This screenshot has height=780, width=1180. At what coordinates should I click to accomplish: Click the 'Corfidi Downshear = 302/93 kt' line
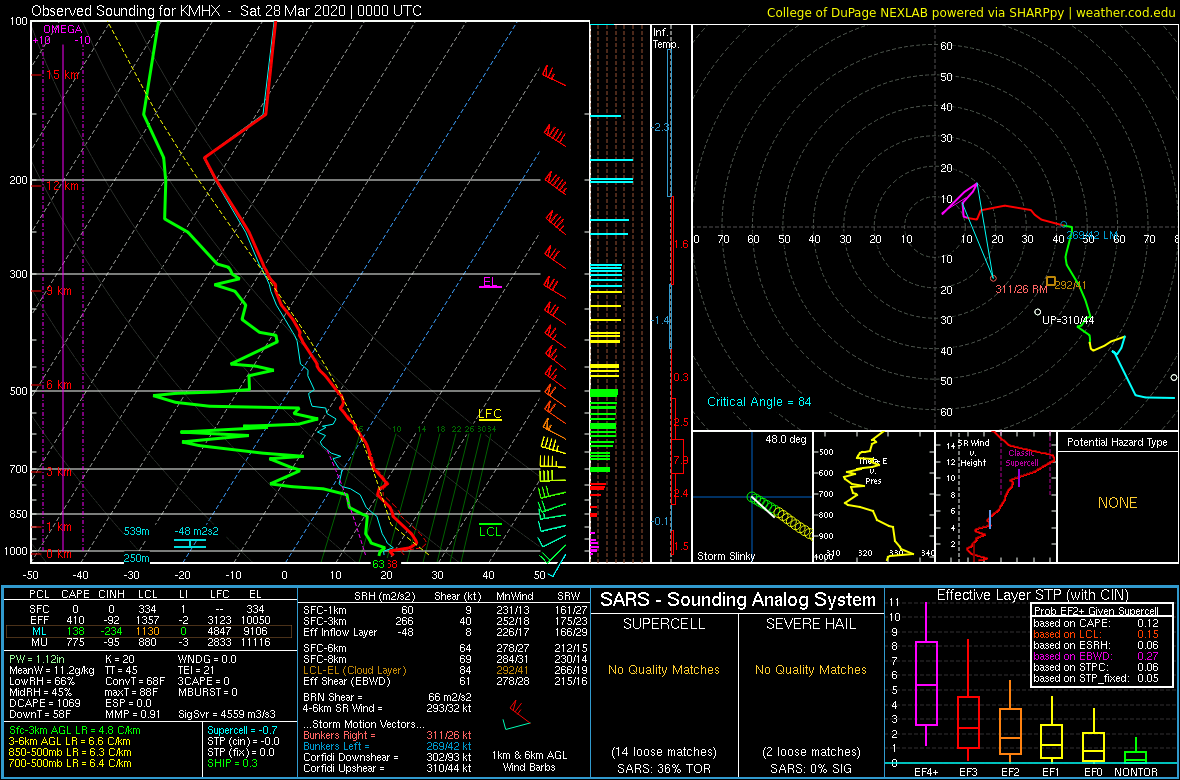387,757
